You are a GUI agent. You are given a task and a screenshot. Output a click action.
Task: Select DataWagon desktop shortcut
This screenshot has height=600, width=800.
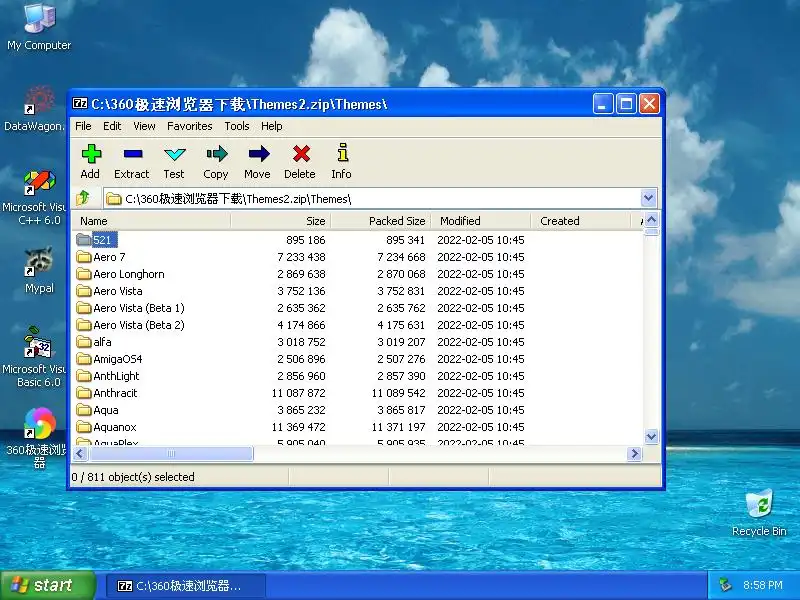pyautogui.click(x=35, y=109)
